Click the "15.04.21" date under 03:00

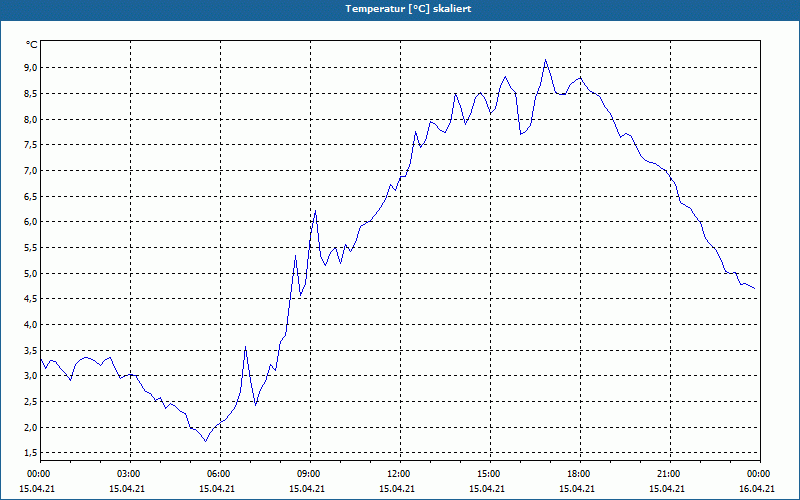point(127,489)
